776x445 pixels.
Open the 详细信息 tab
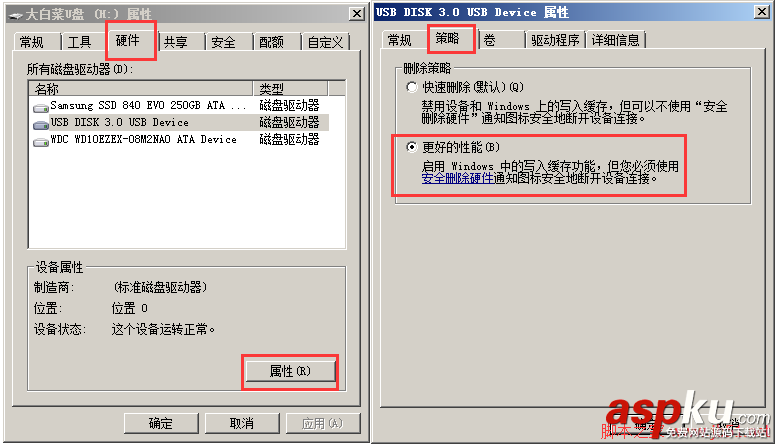(616, 40)
